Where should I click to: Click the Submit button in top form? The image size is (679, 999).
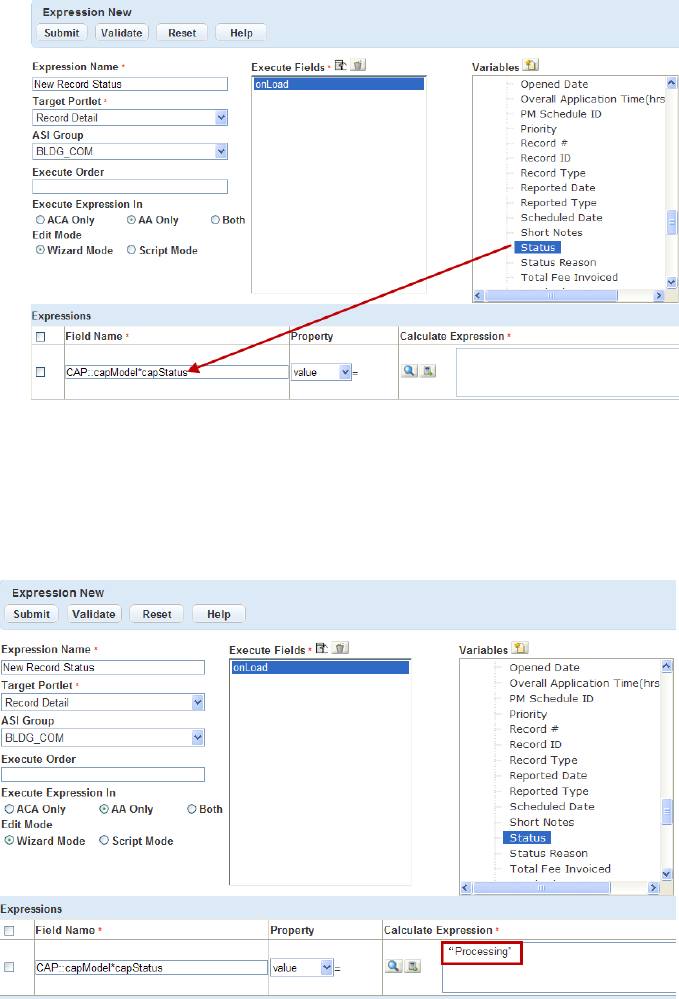(62, 32)
